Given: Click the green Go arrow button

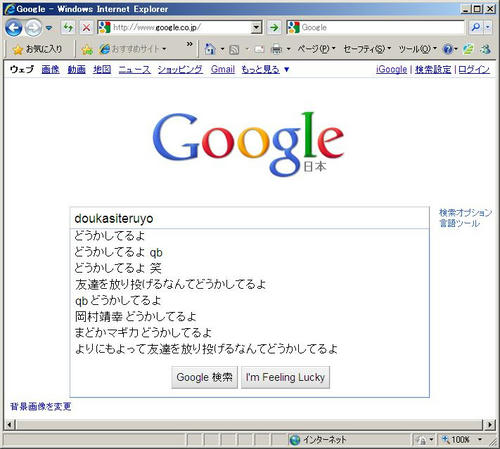Looking at the screenshot, I should [x=274, y=27].
